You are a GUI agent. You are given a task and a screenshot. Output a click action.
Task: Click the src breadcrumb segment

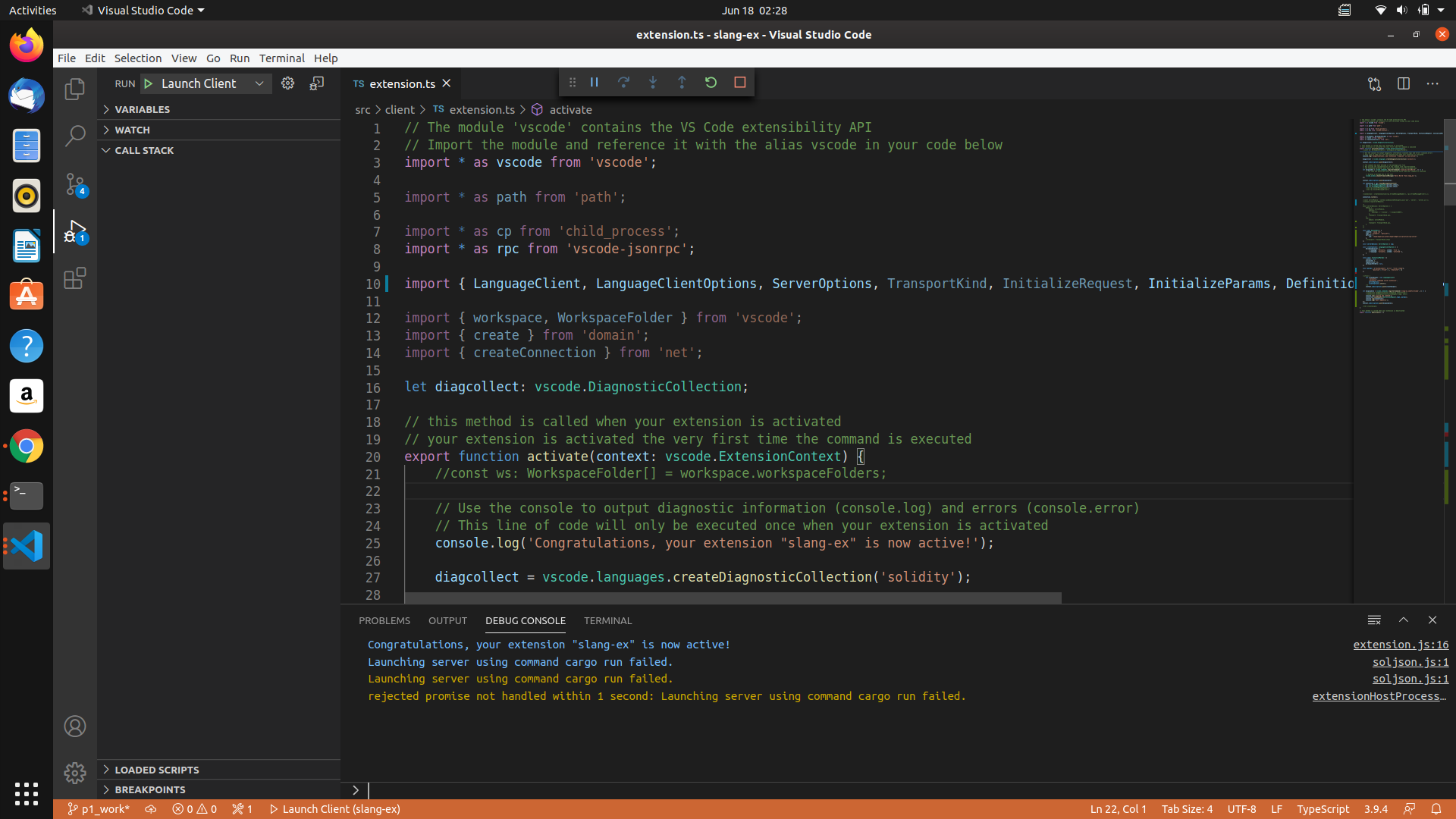[x=362, y=110]
